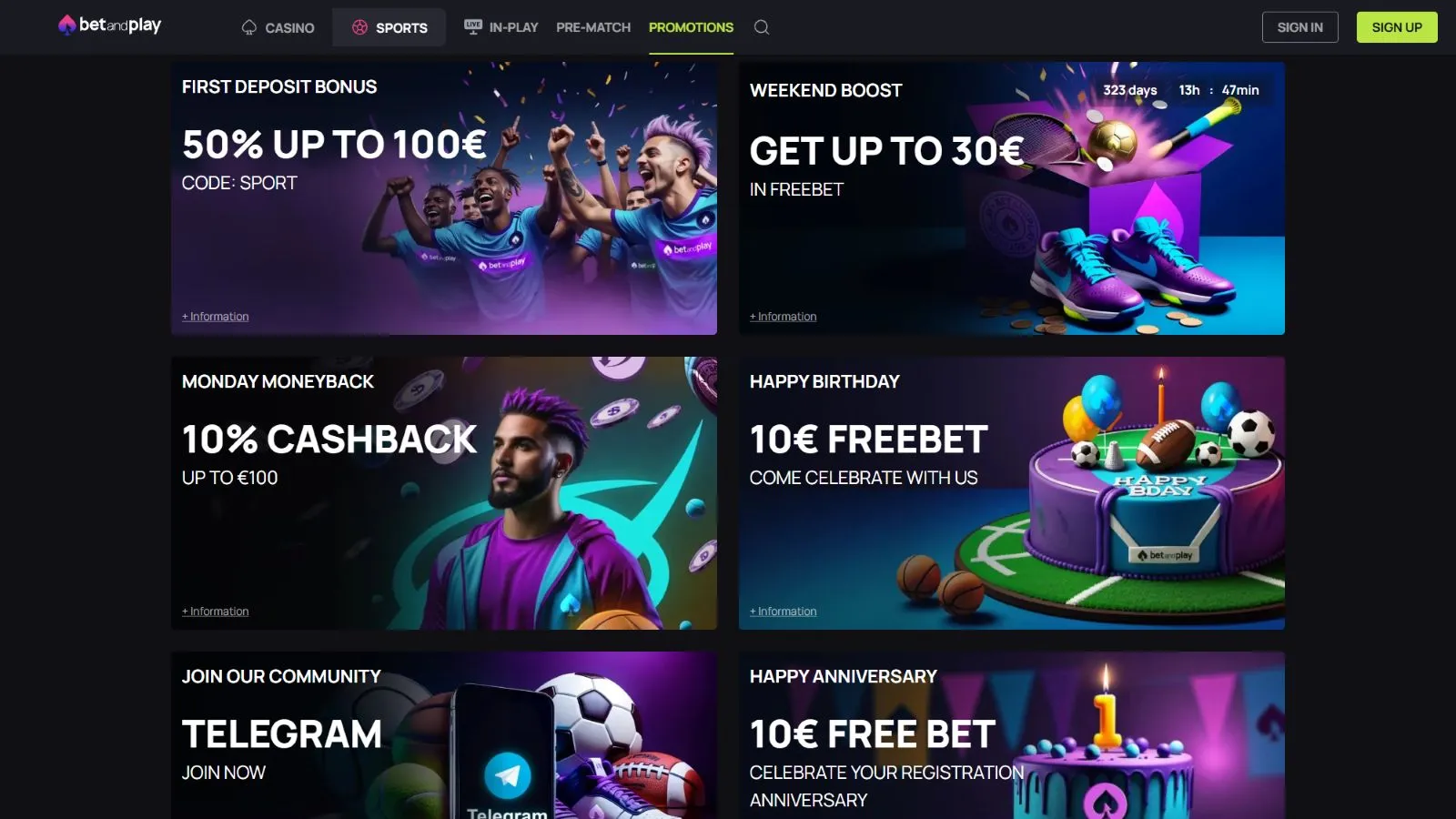Click the In-Play live screen icon

(473, 26)
